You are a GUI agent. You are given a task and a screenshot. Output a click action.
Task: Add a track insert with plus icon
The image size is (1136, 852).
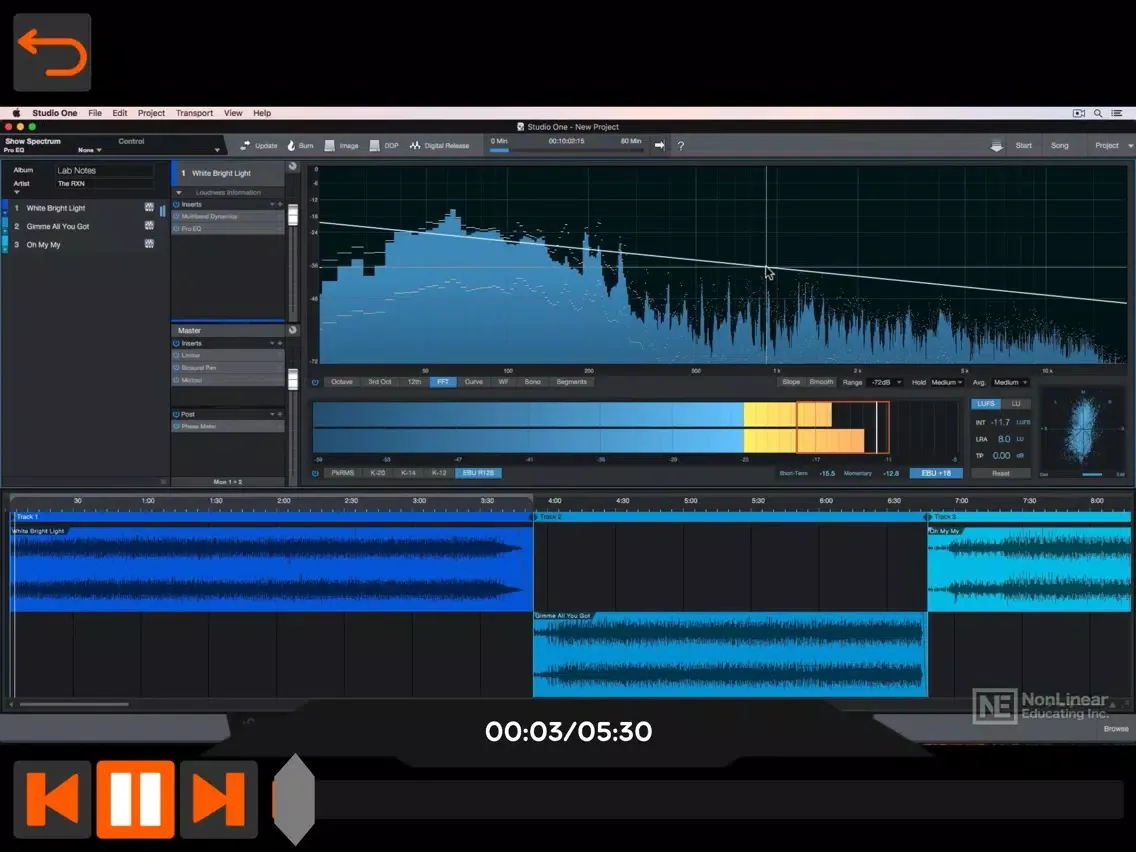coord(280,204)
